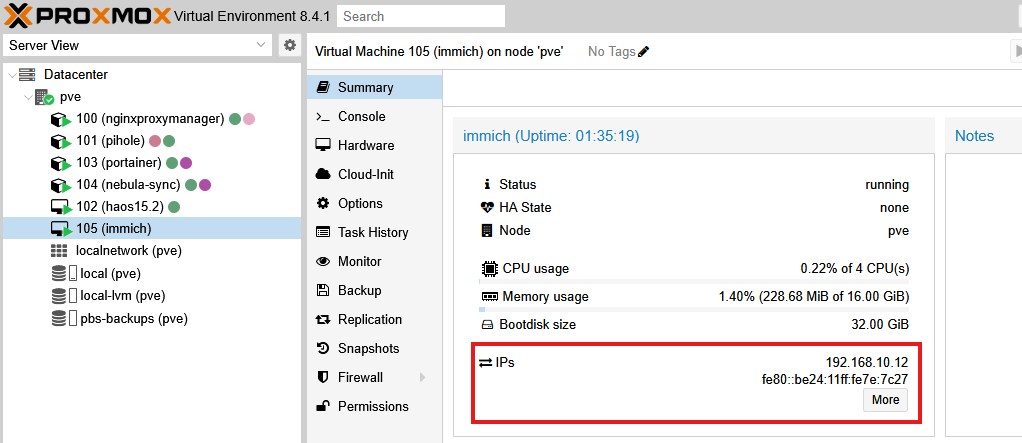Click the No Tags label

click(x=611, y=51)
